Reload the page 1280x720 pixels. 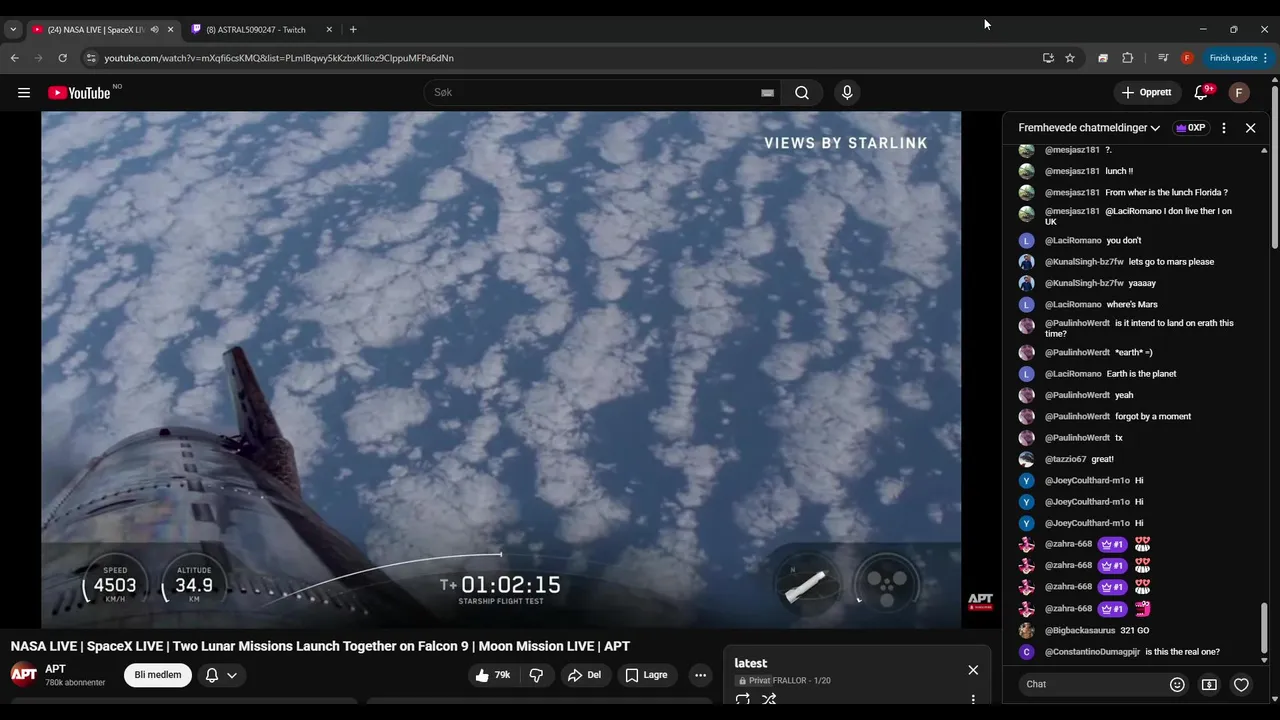[62, 58]
